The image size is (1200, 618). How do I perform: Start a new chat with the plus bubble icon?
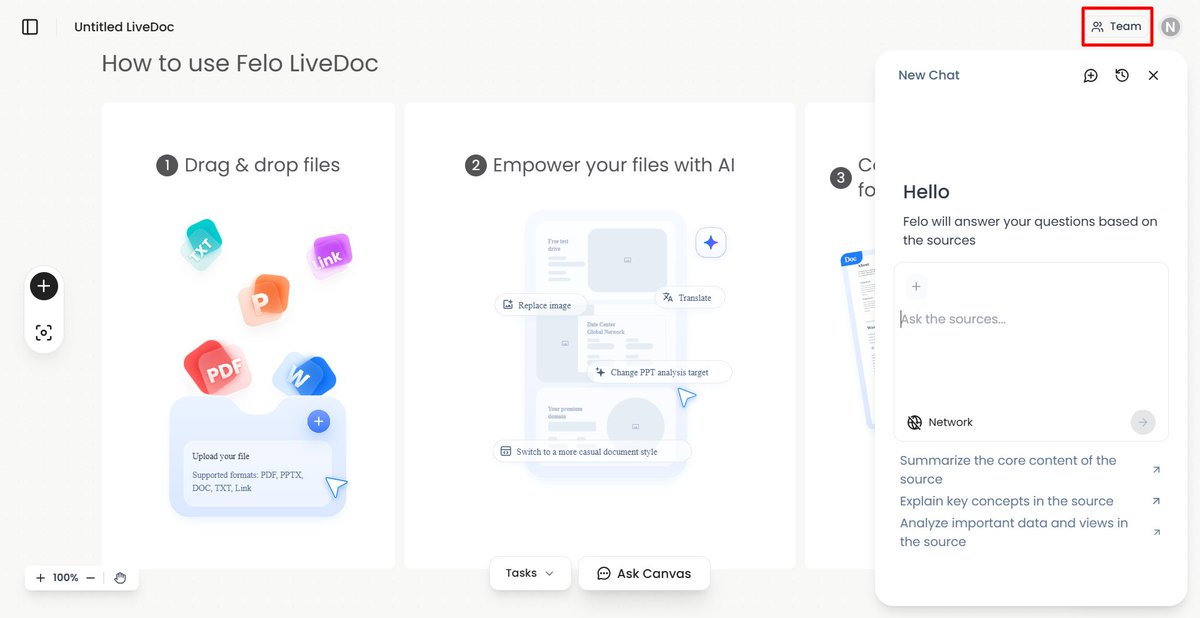click(1091, 75)
